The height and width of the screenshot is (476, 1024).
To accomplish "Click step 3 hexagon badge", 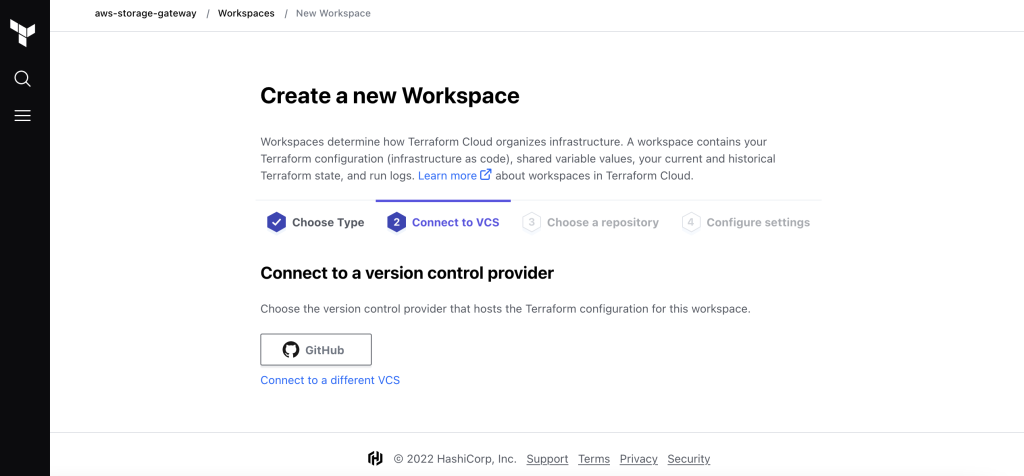I will (x=532, y=222).
